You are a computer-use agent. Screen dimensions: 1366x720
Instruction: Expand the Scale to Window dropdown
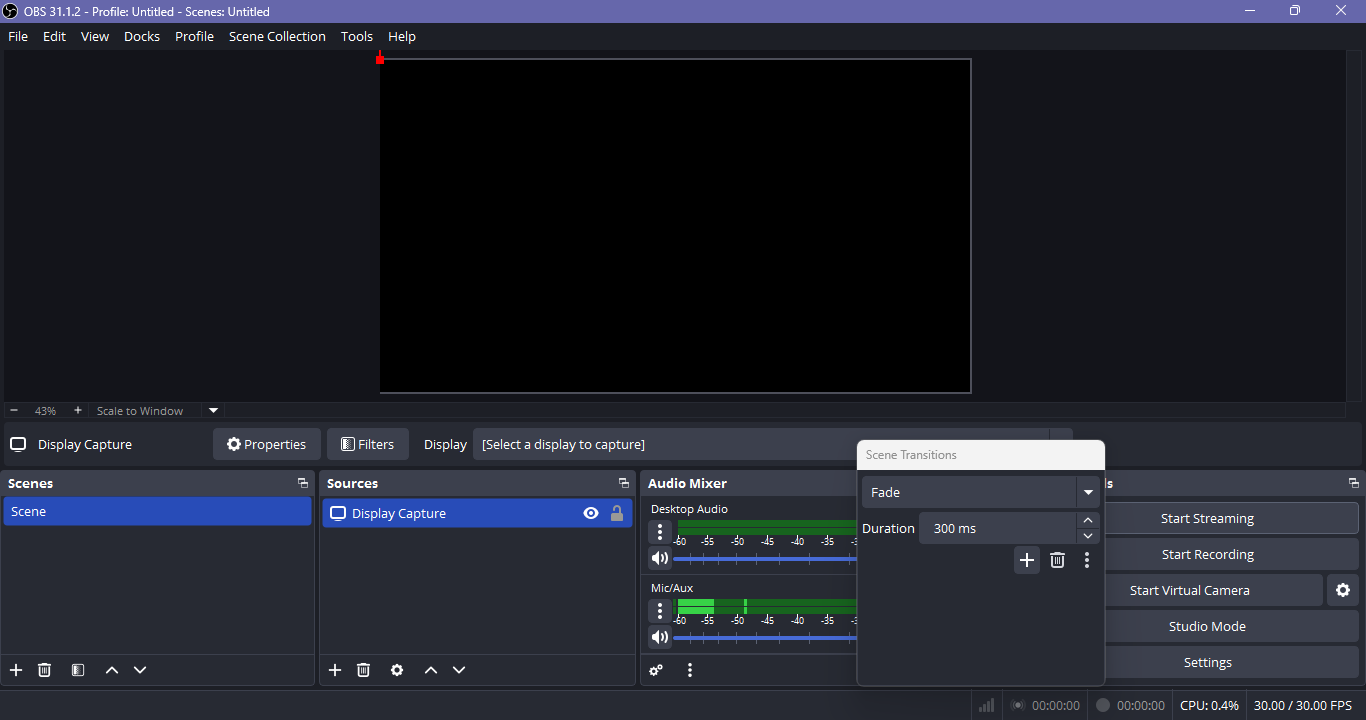coord(213,411)
